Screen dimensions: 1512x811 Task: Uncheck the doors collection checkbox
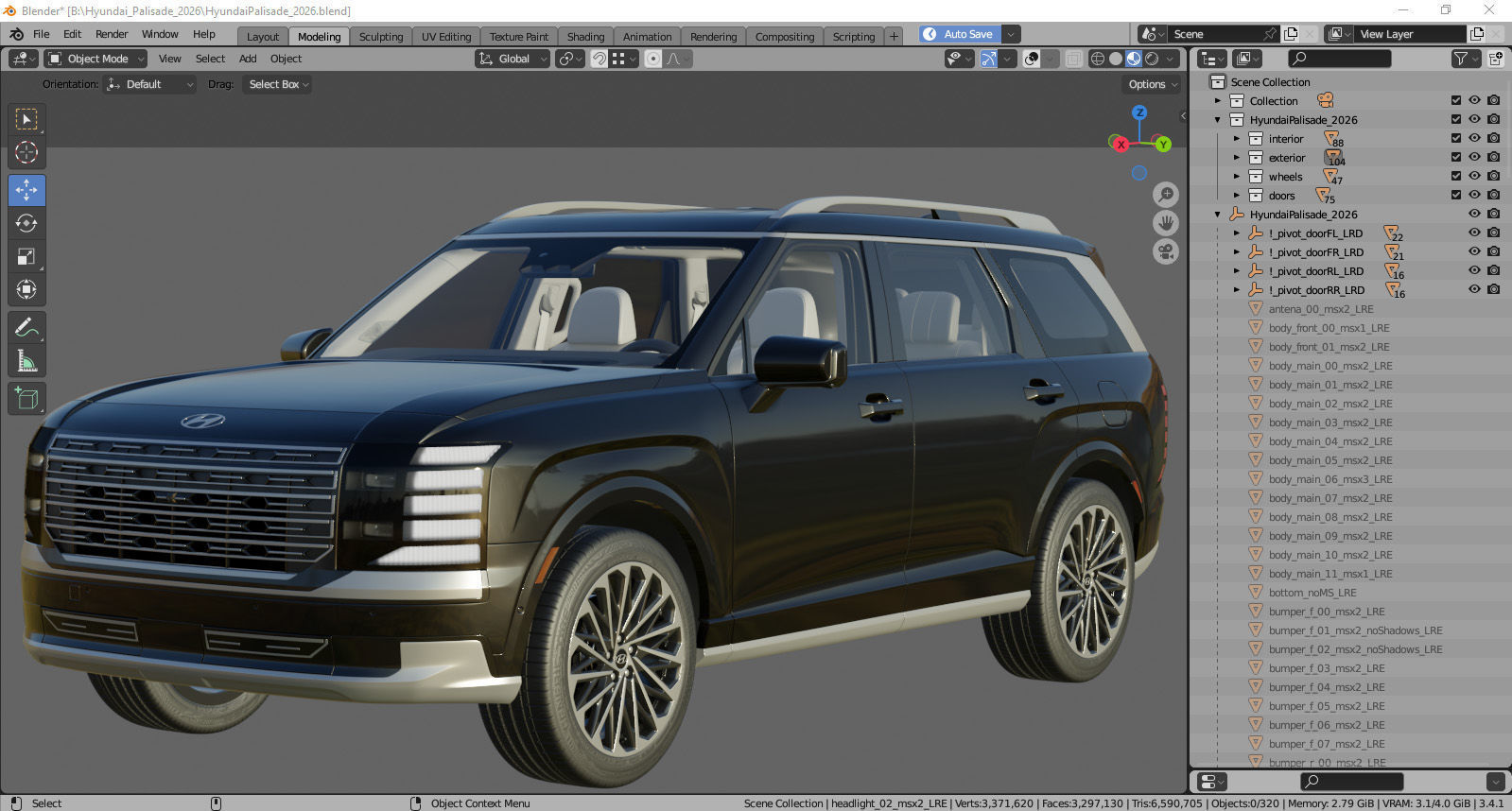pos(1456,196)
